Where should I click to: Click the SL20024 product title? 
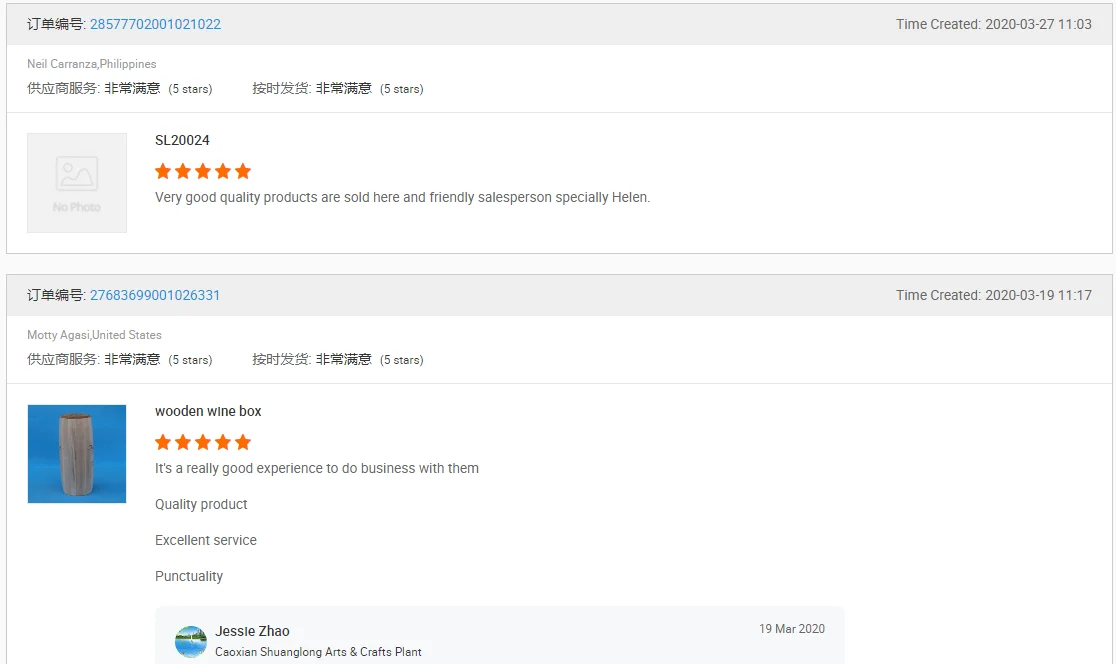(x=182, y=140)
